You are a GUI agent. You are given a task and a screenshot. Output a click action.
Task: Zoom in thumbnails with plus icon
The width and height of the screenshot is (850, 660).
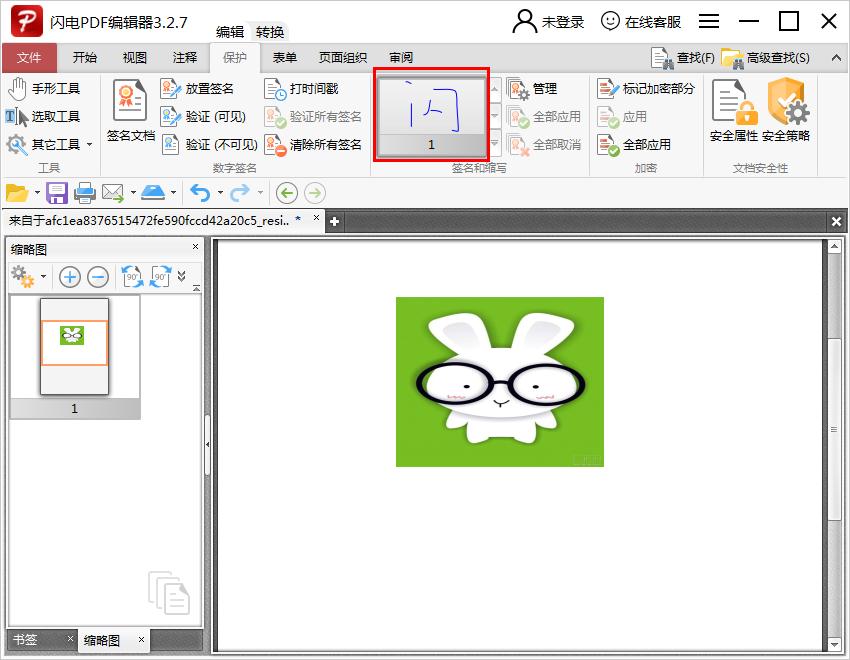click(x=69, y=277)
